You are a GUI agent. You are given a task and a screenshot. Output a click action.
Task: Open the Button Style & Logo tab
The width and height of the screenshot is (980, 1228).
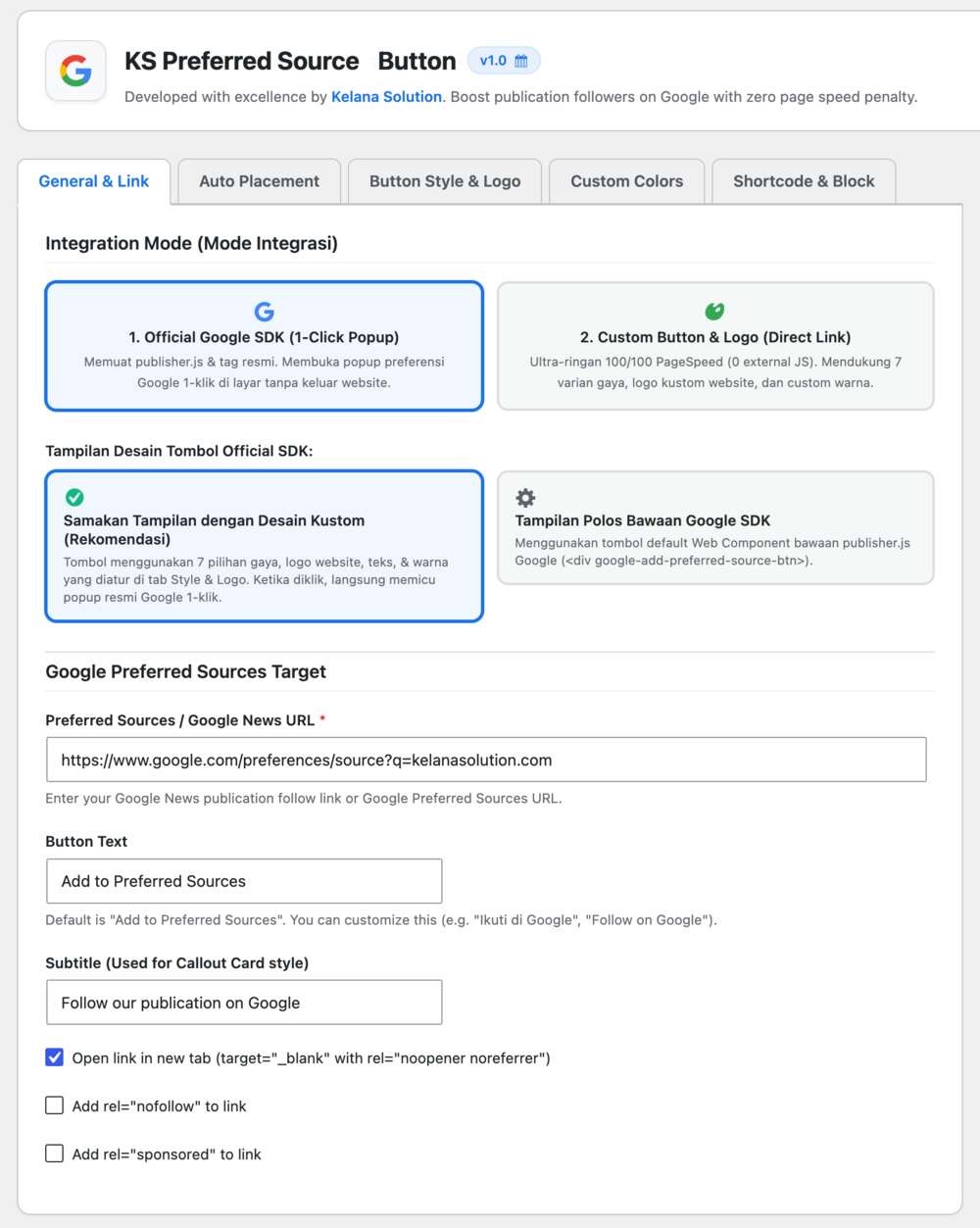[x=445, y=181]
